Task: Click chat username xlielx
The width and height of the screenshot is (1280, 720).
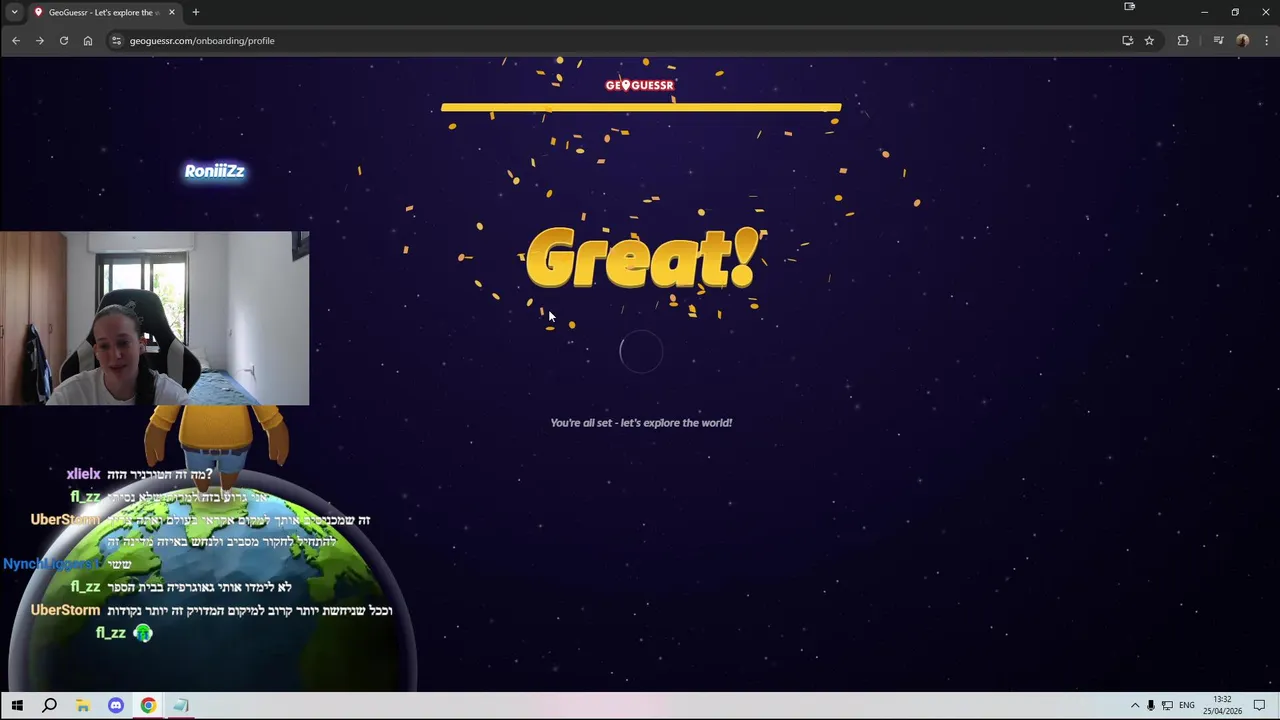Action: click(84, 474)
